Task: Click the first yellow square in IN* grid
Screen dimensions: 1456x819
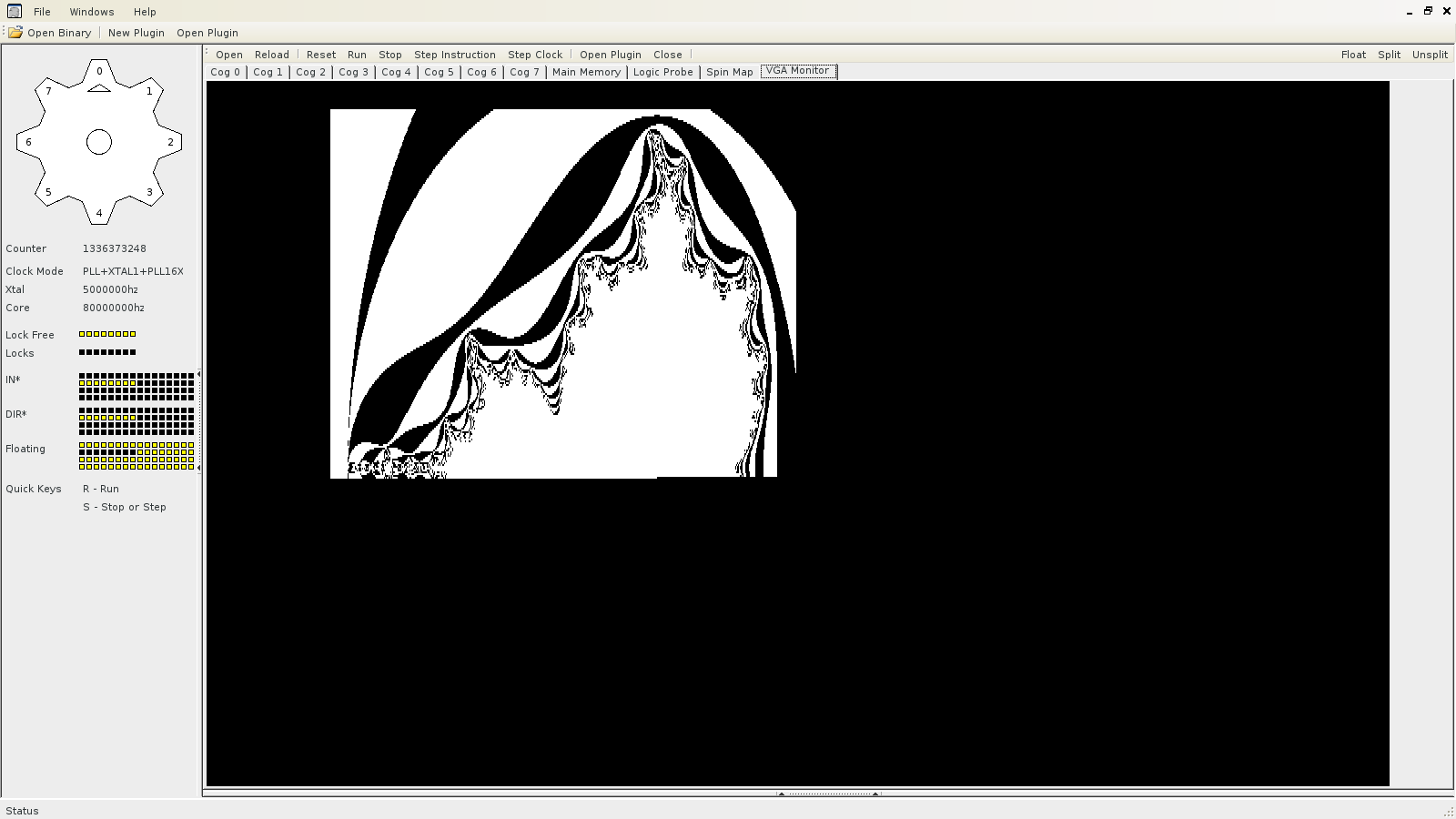Action: pyautogui.click(x=82, y=383)
